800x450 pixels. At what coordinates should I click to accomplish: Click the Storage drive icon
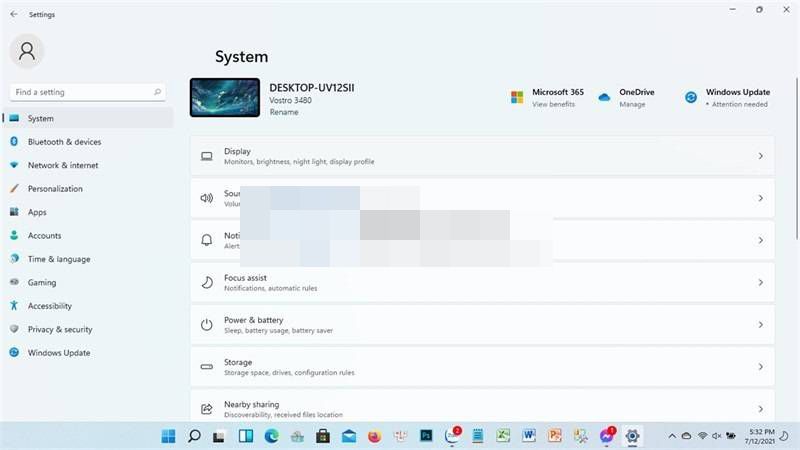(x=207, y=367)
